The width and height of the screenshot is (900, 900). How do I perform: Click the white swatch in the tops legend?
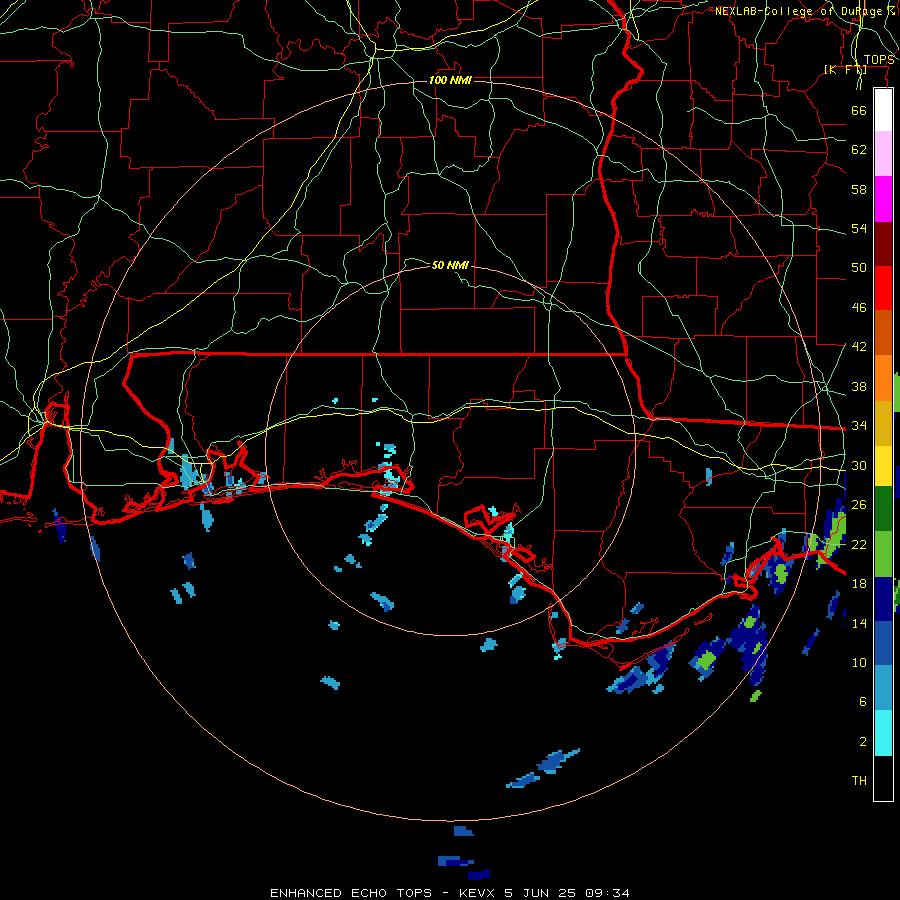click(883, 110)
